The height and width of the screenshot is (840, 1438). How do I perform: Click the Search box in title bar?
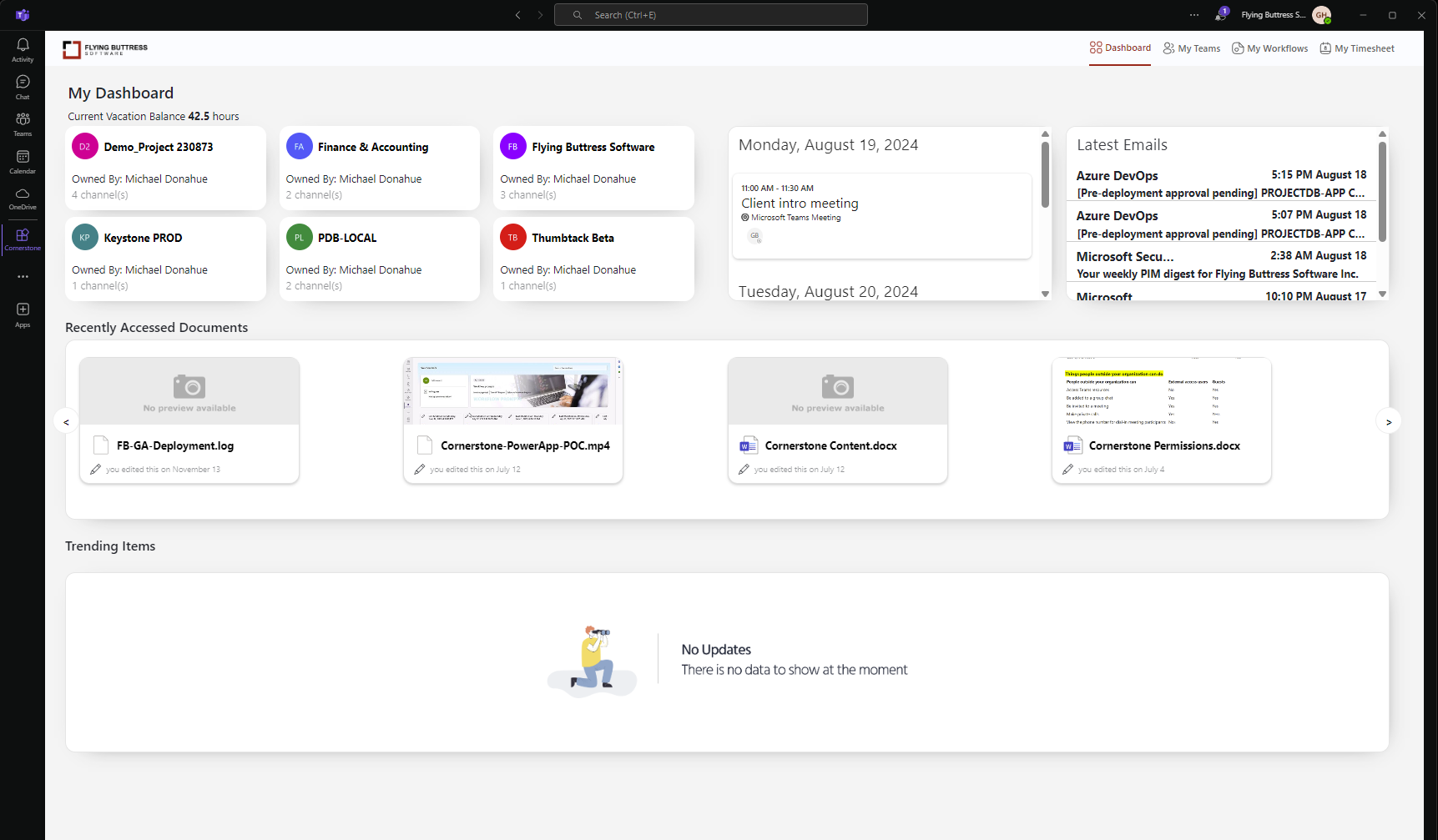(x=711, y=15)
